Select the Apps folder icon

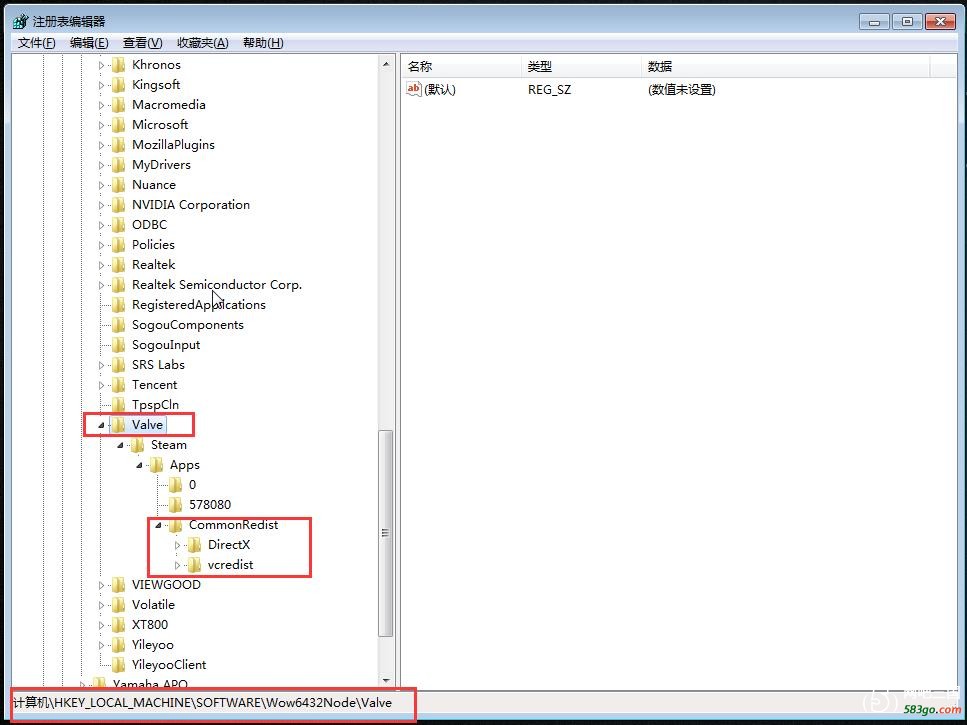(x=157, y=465)
